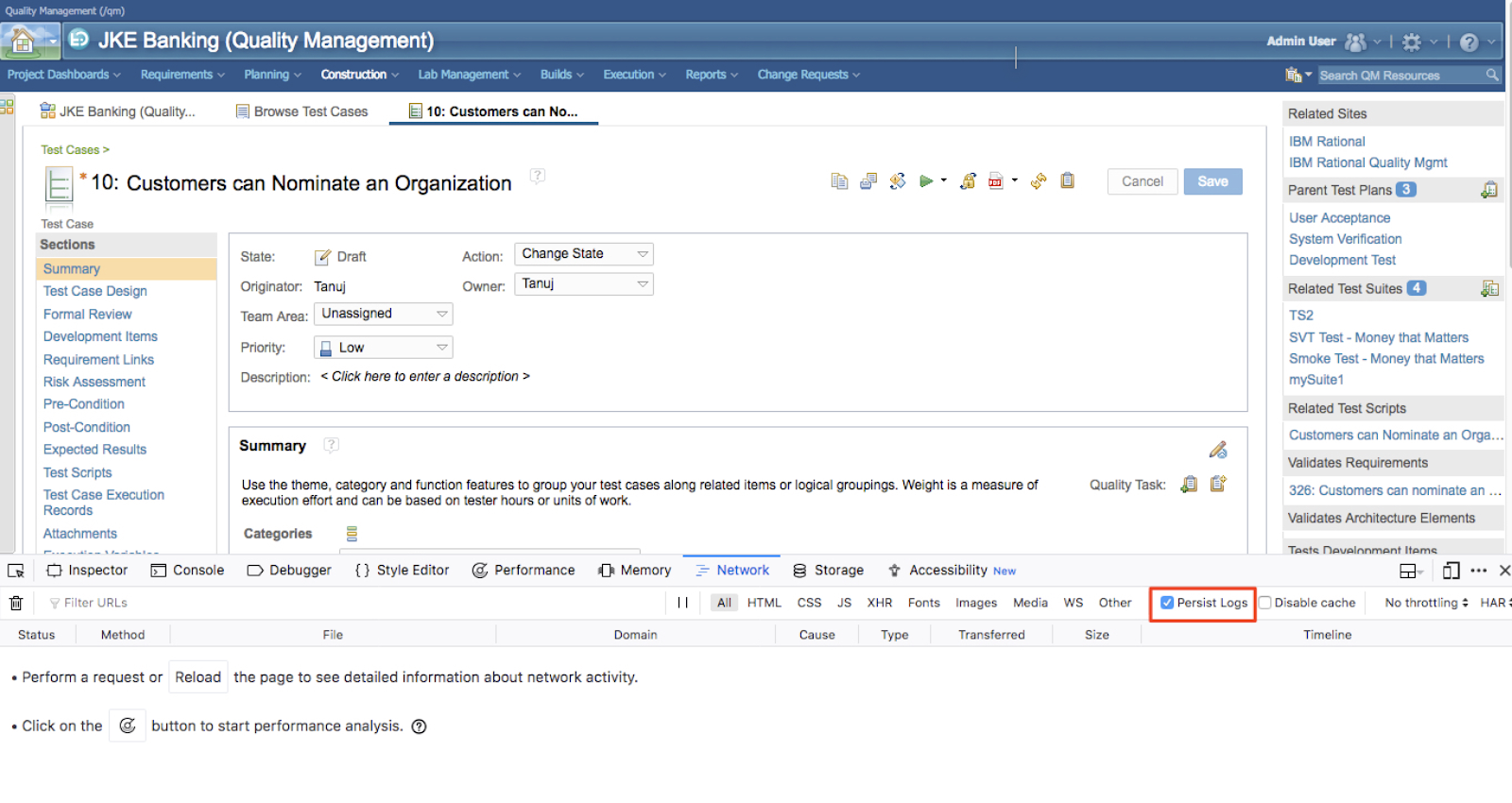Toggle the JS request filter

[844, 603]
